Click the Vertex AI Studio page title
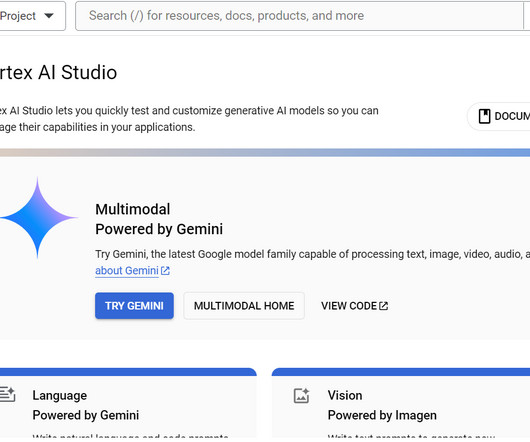 (x=58, y=72)
